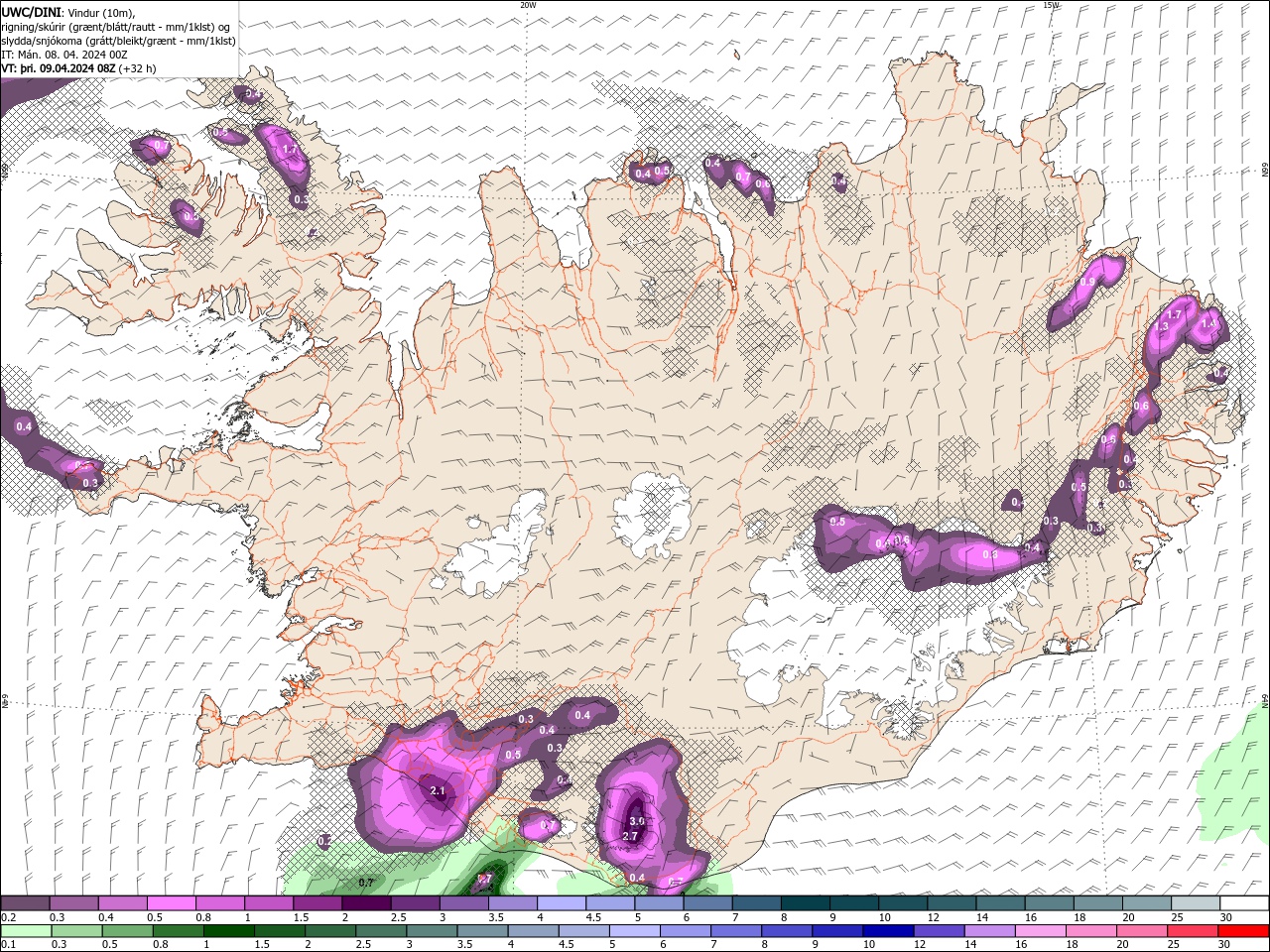Screen dimensions: 1270x952
Task: Select the bright pink swatch between 0.5 and 0.8
Action: (x=171, y=903)
